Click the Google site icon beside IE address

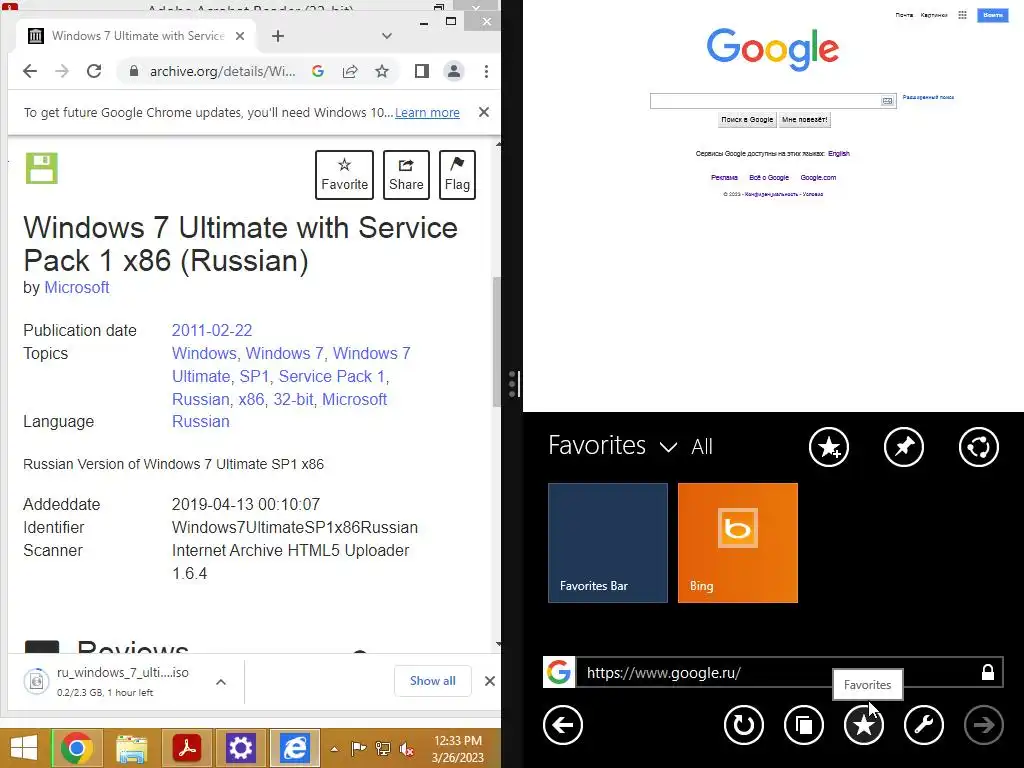(x=559, y=672)
